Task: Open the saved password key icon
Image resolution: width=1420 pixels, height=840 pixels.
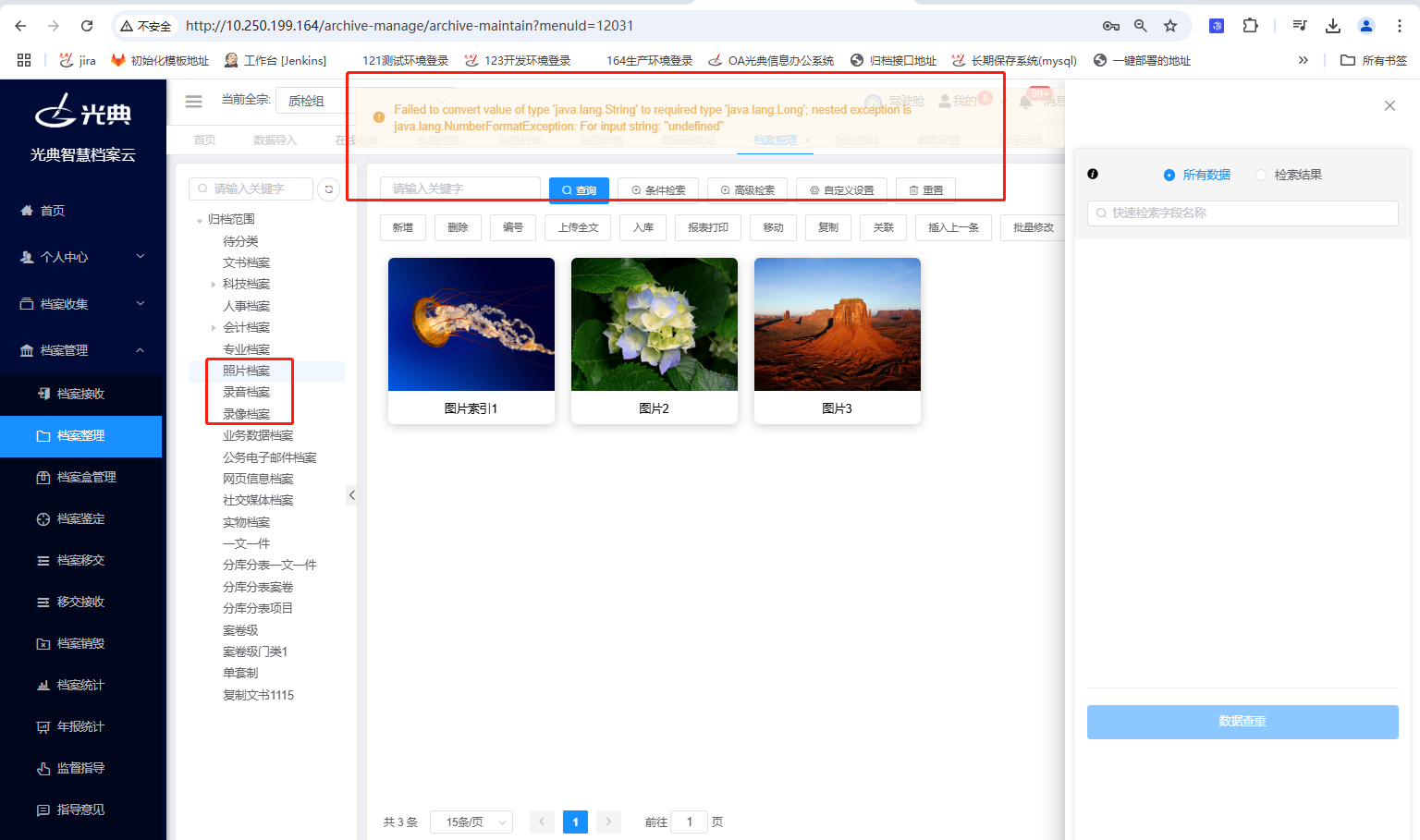Action: (1111, 26)
